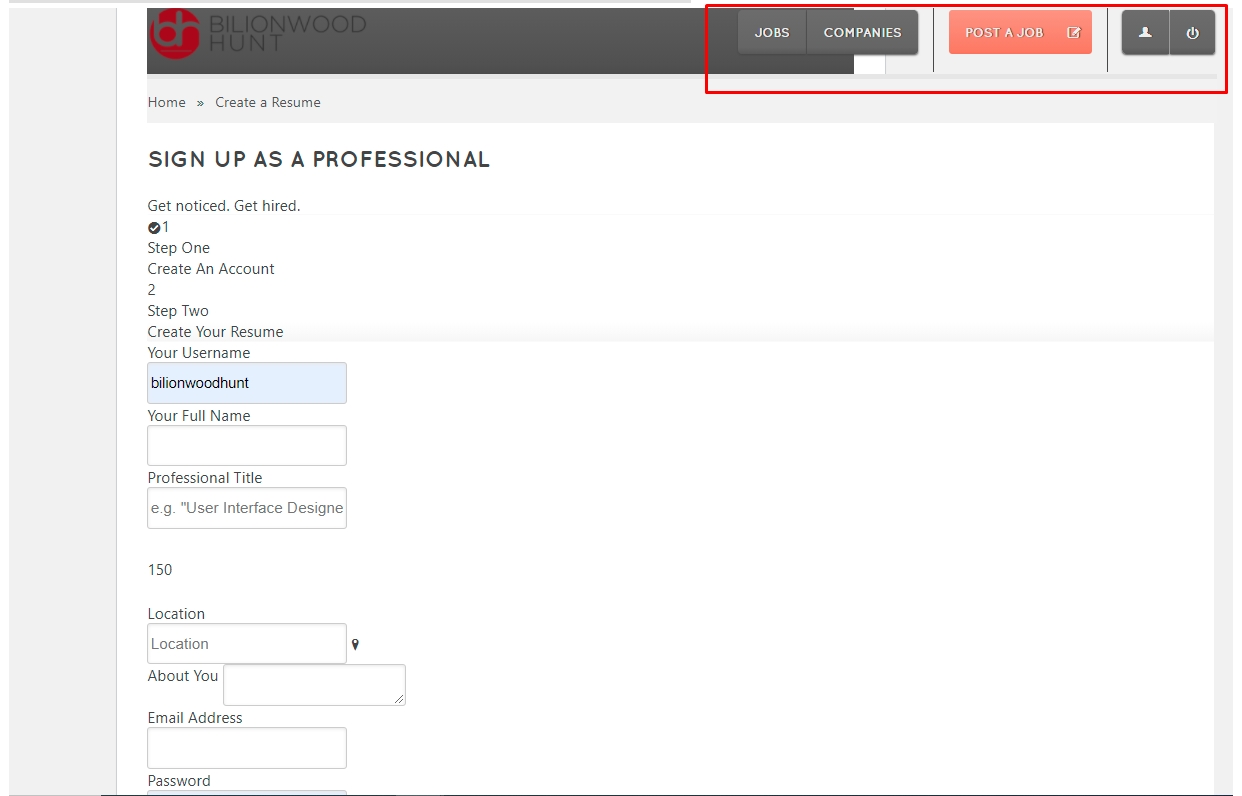1242x796 pixels.
Task: Click the Create a Resume breadcrumb
Action: tap(268, 102)
